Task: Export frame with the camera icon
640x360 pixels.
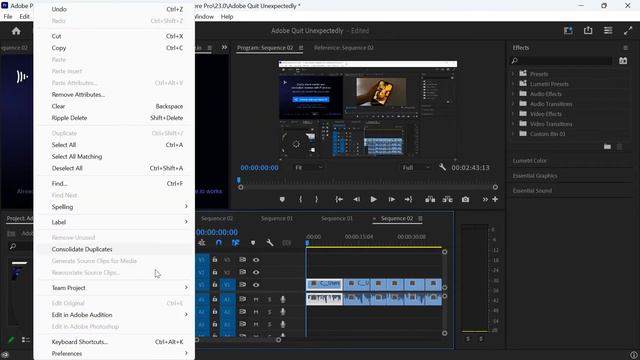Action: click(x=465, y=200)
